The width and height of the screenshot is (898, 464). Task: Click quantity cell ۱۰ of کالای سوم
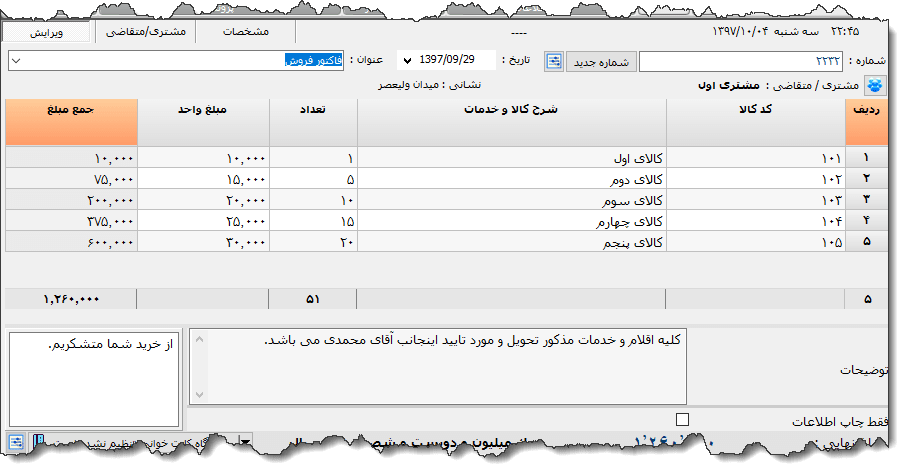[313, 199]
